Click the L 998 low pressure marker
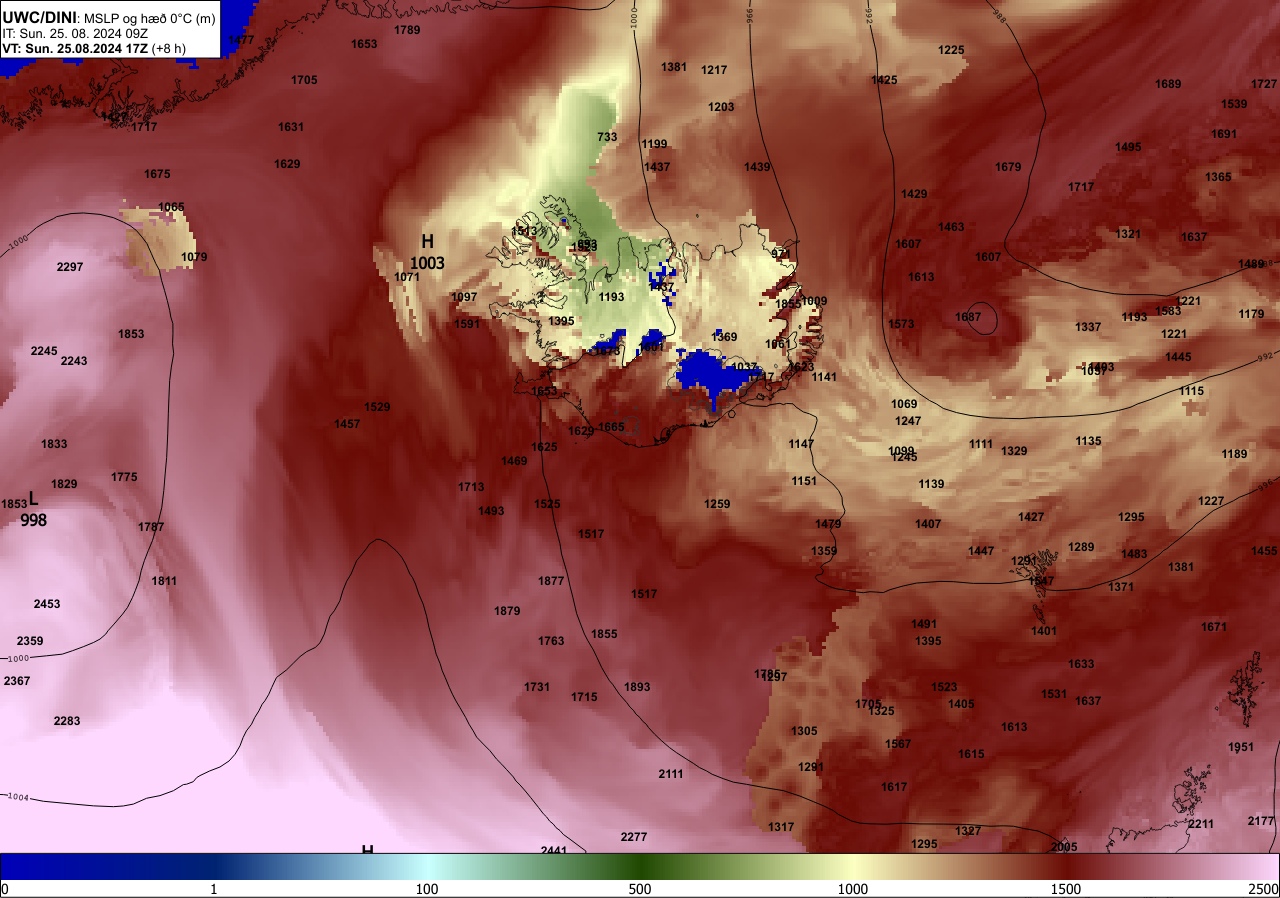This screenshot has height=898, width=1280. pyautogui.click(x=33, y=509)
